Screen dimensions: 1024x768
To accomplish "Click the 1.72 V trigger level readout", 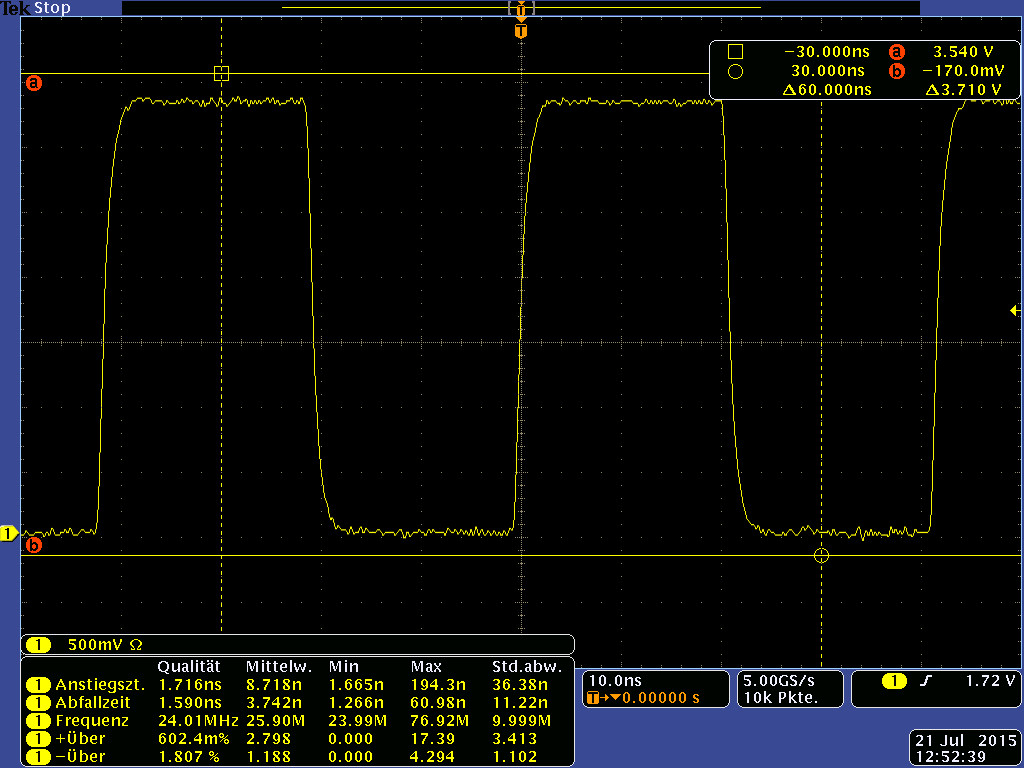I will [x=990, y=680].
